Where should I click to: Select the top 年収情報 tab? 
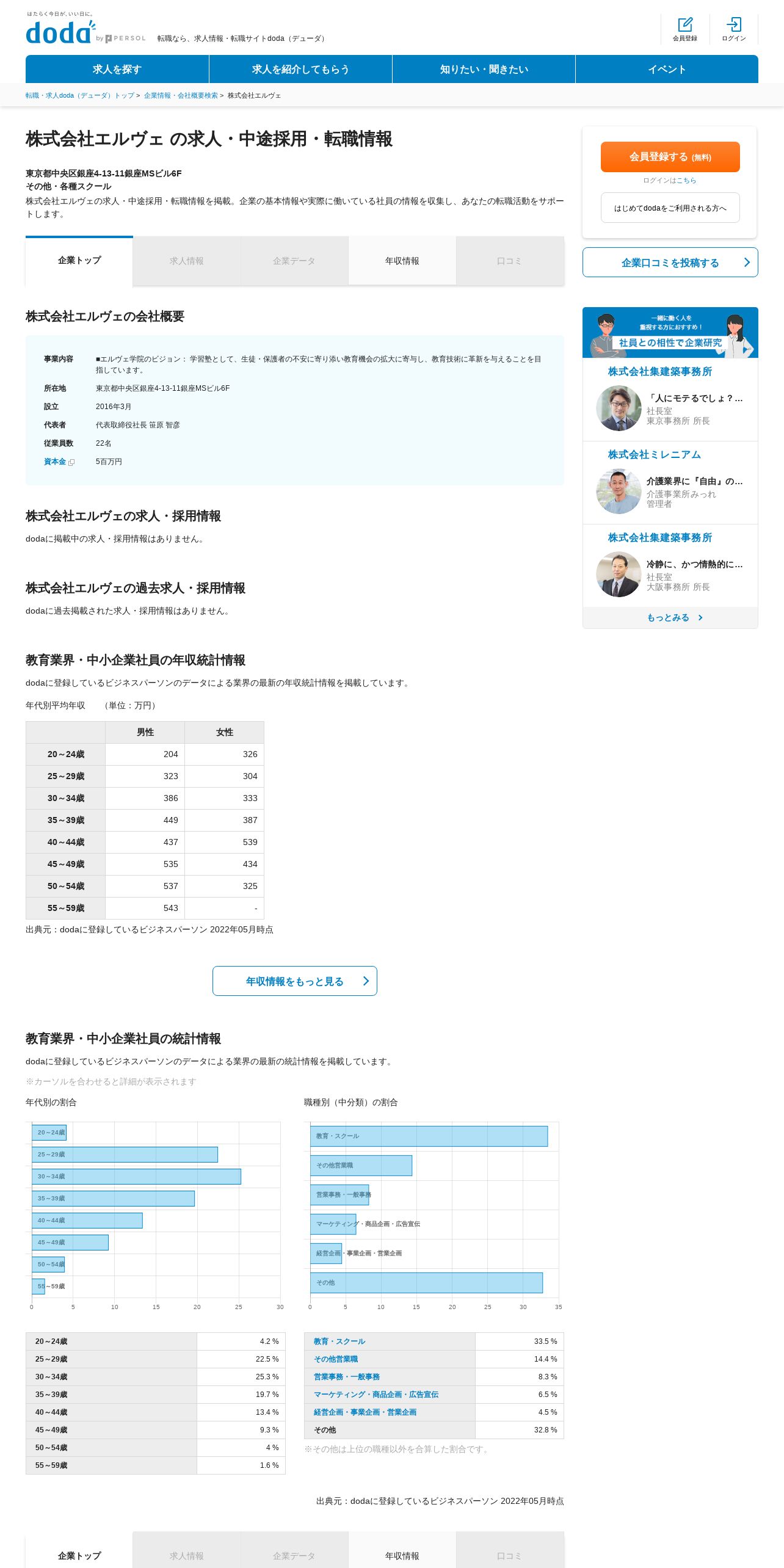point(402,261)
